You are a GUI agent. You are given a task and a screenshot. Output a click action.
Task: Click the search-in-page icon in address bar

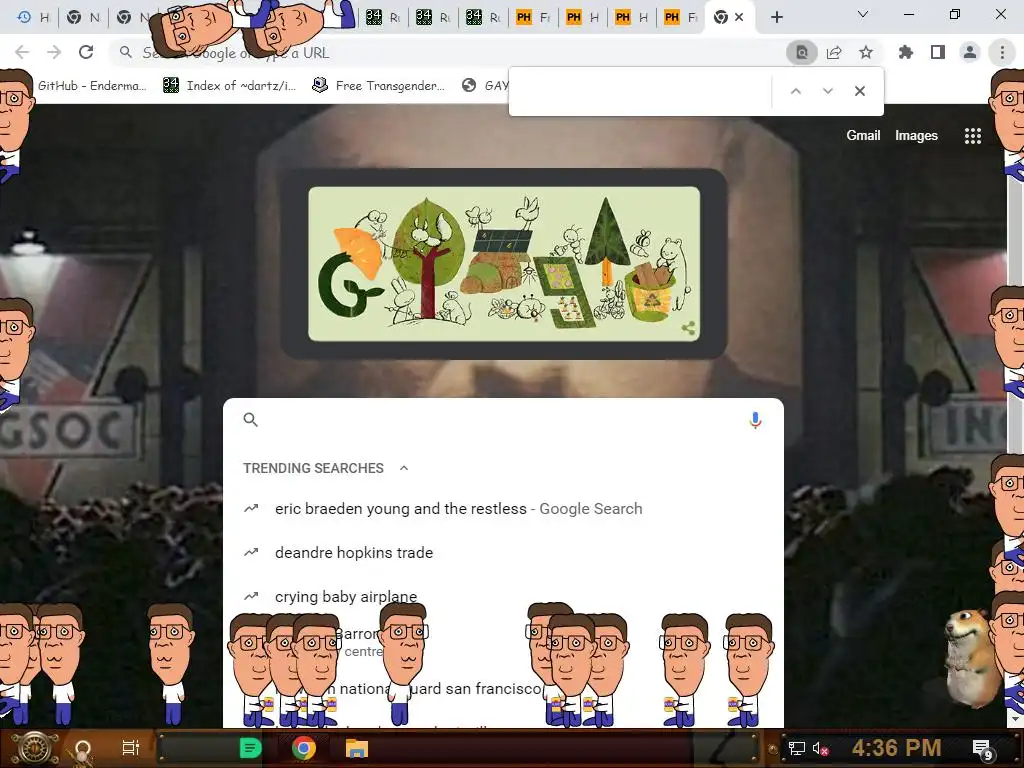tap(802, 52)
